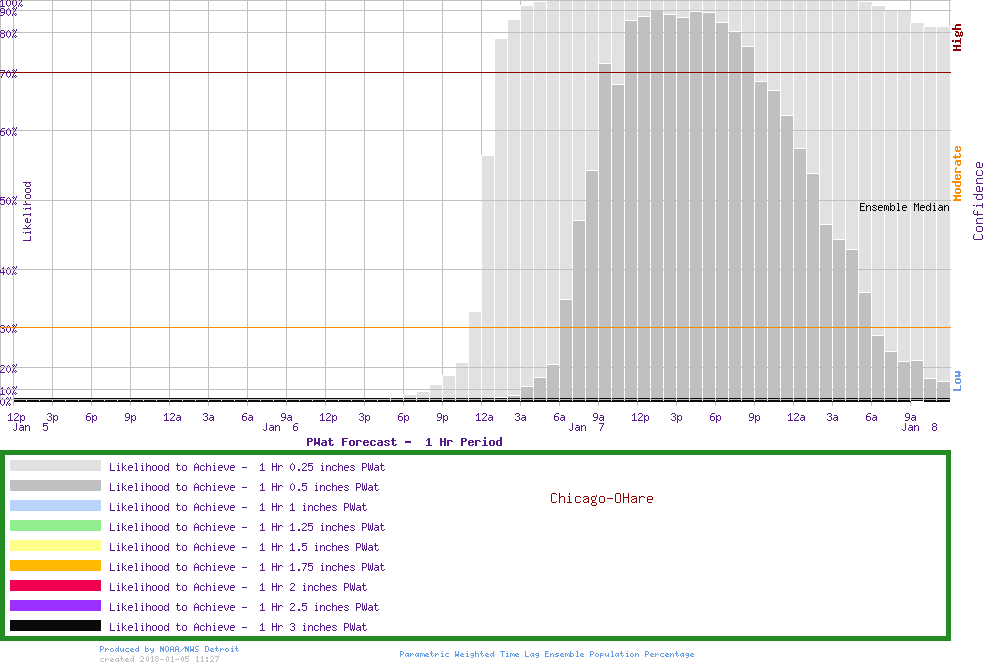The width and height of the screenshot is (1000, 670).
Task: Select the purple 2.5 inches PWat swatch
Action: point(55,606)
